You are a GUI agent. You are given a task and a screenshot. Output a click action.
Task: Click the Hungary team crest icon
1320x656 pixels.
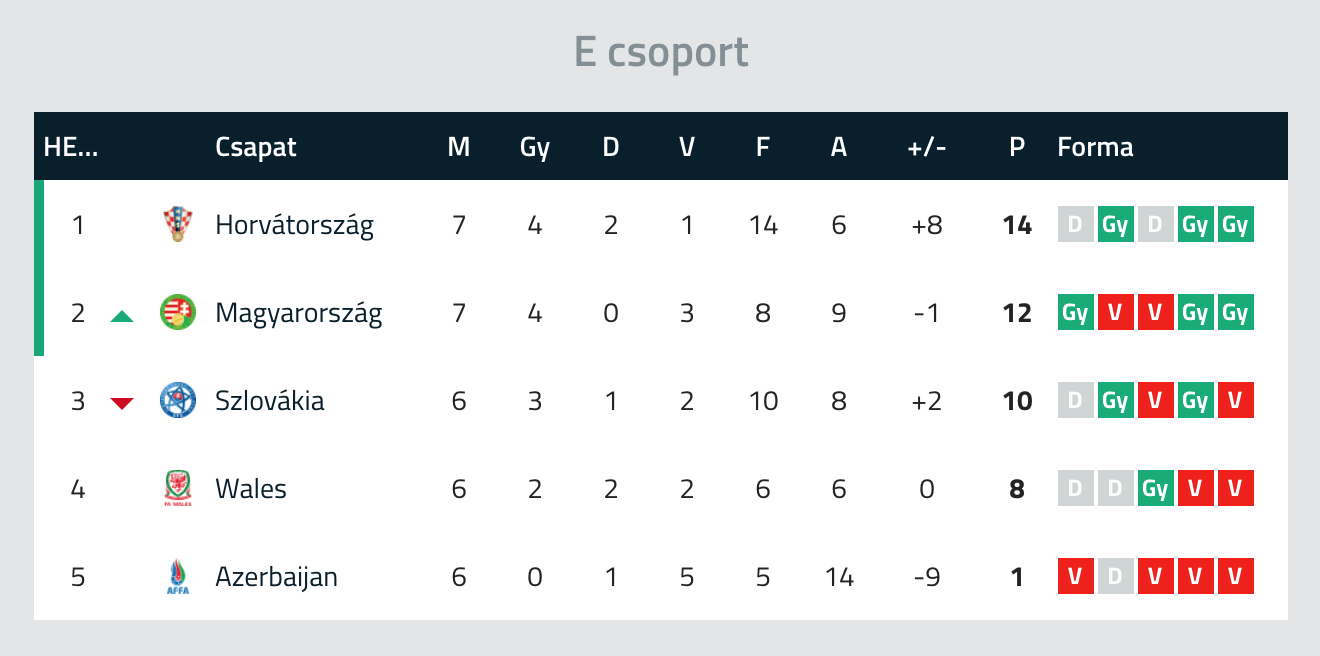pyautogui.click(x=175, y=313)
